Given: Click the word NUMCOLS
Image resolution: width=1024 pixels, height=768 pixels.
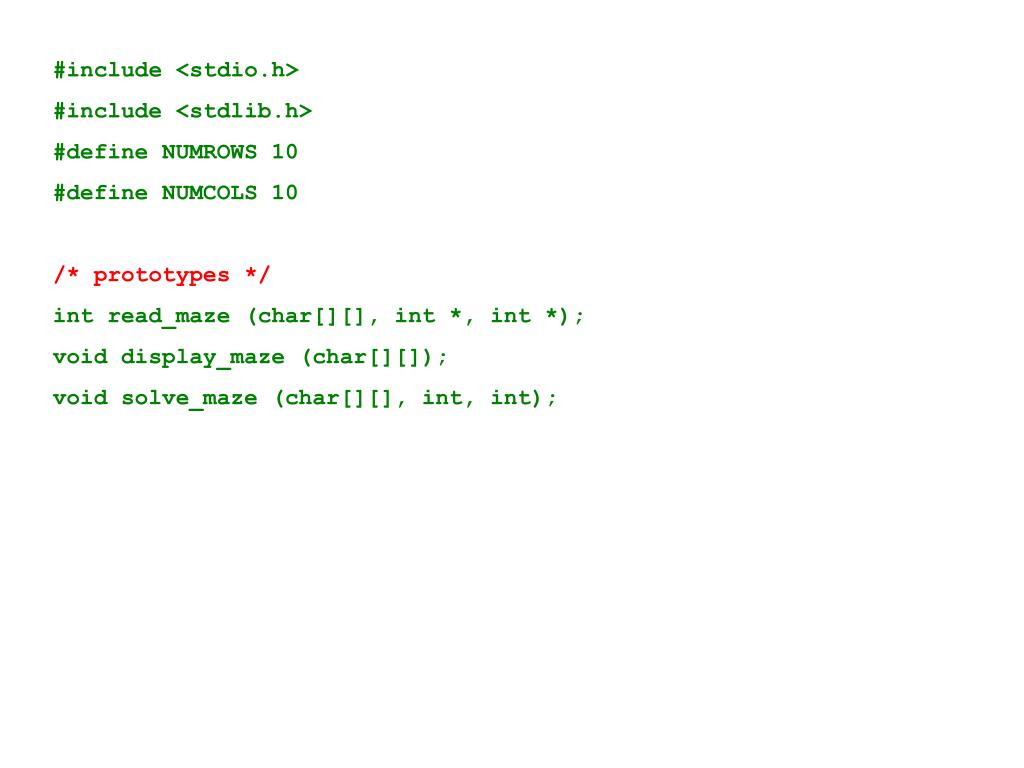Looking at the screenshot, I should click(210, 193).
